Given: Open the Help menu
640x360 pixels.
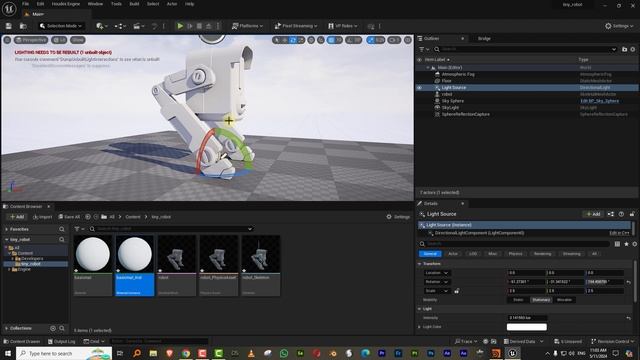Looking at the screenshot, I should click(x=189, y=4).
